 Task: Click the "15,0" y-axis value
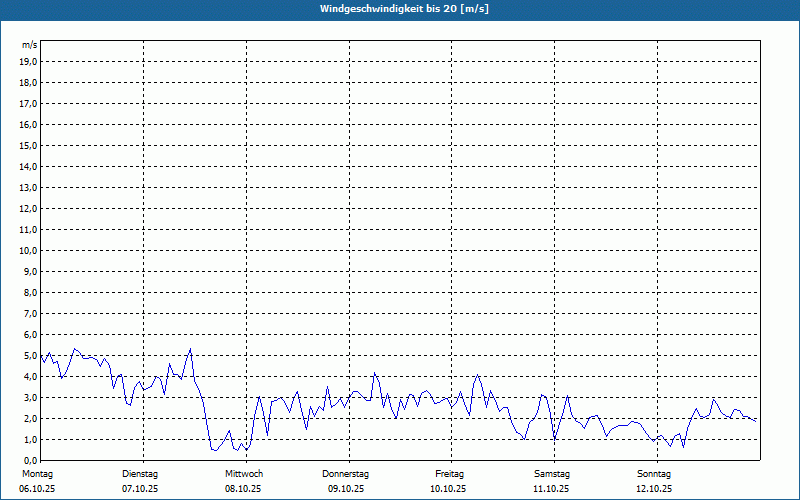point(28,145)
